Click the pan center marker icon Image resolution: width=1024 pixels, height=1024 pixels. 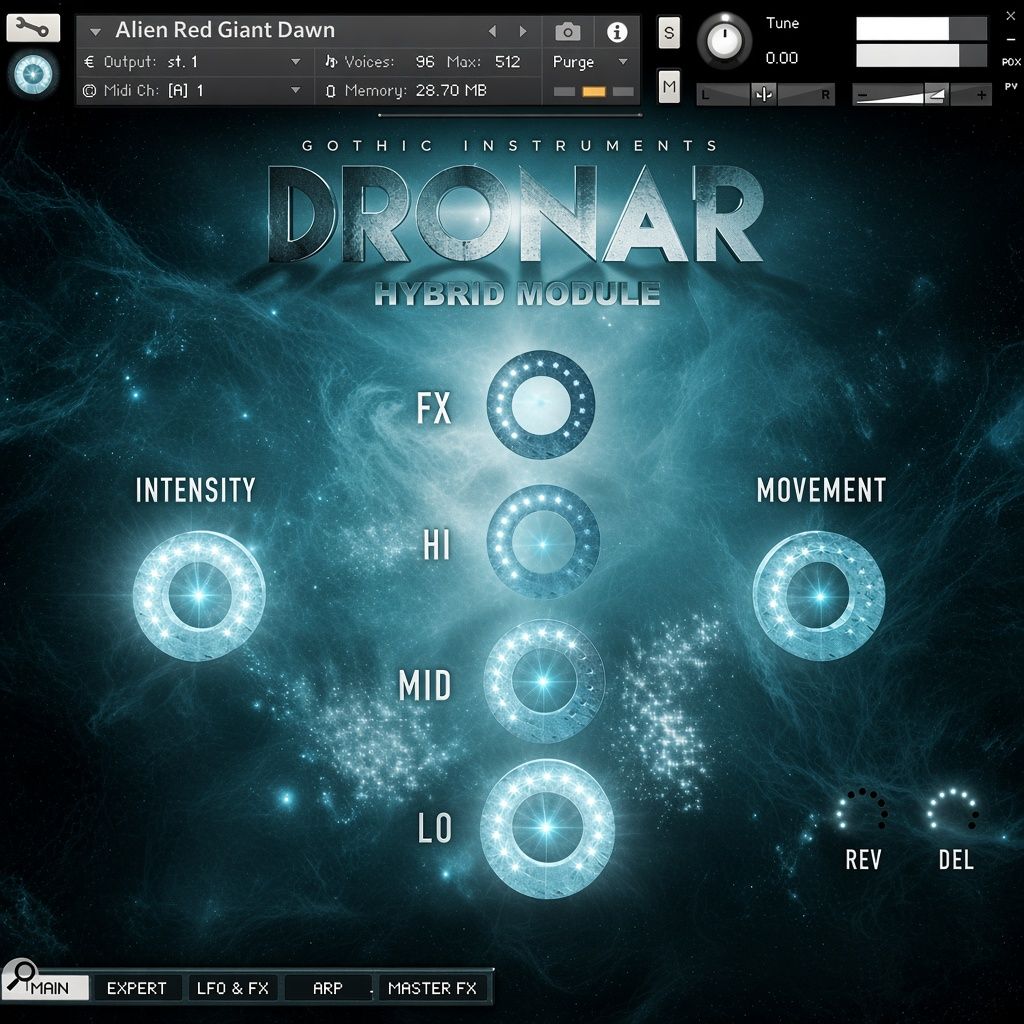click(x=763, y=95)
